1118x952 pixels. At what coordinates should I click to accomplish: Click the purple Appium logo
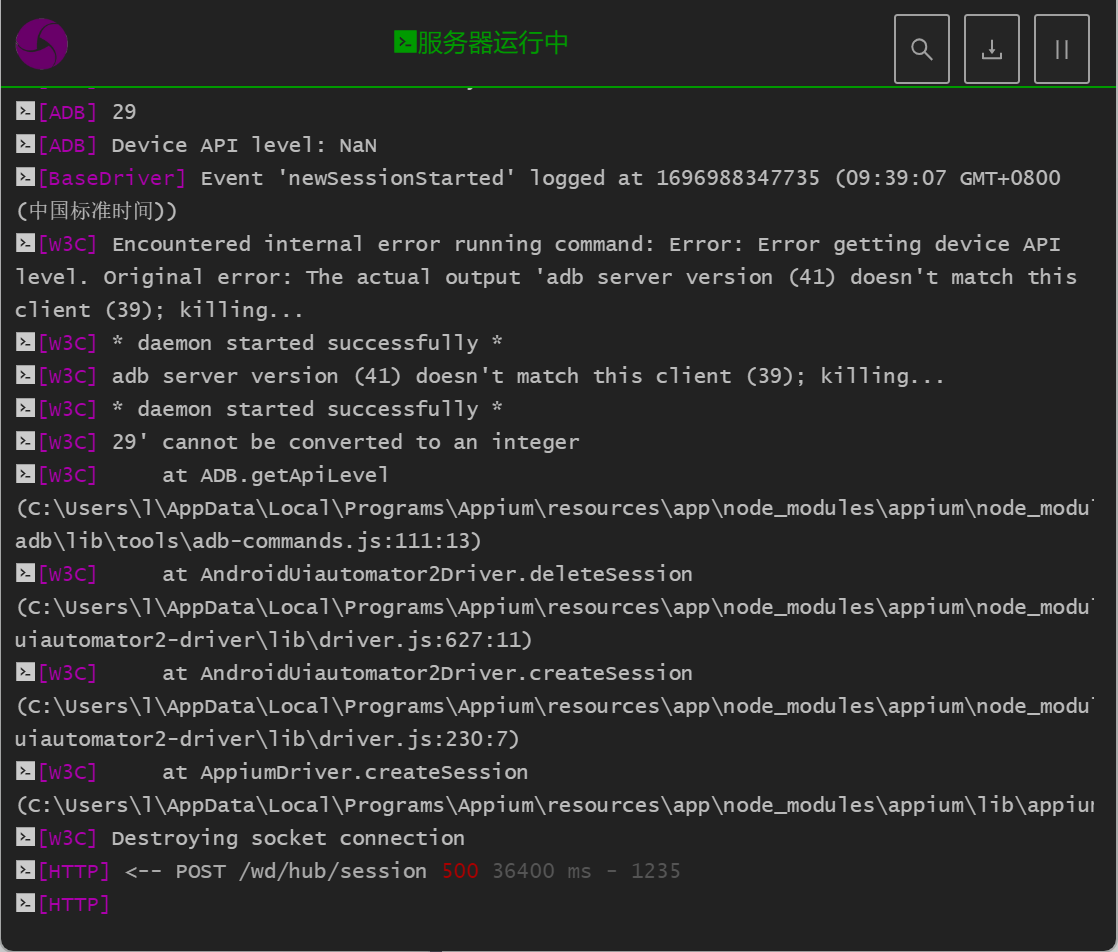click(x=42, y=45)
